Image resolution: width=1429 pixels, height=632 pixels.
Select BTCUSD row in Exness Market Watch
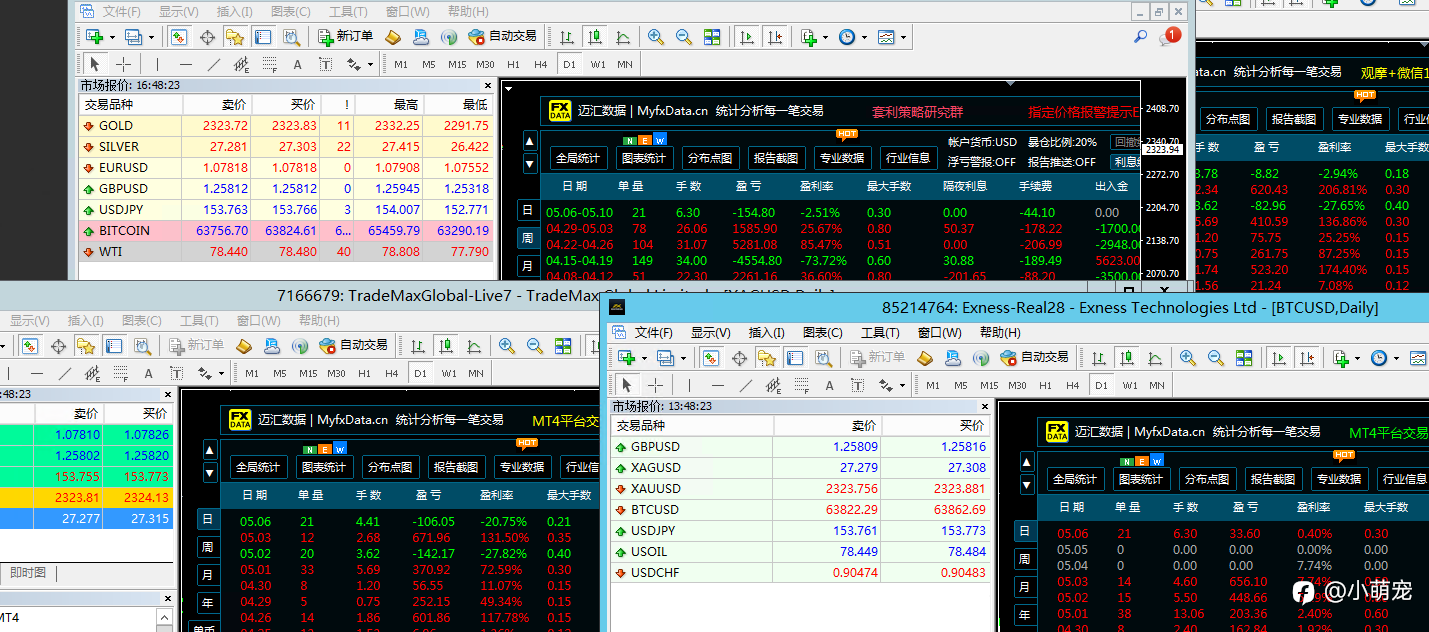point(801,510)
